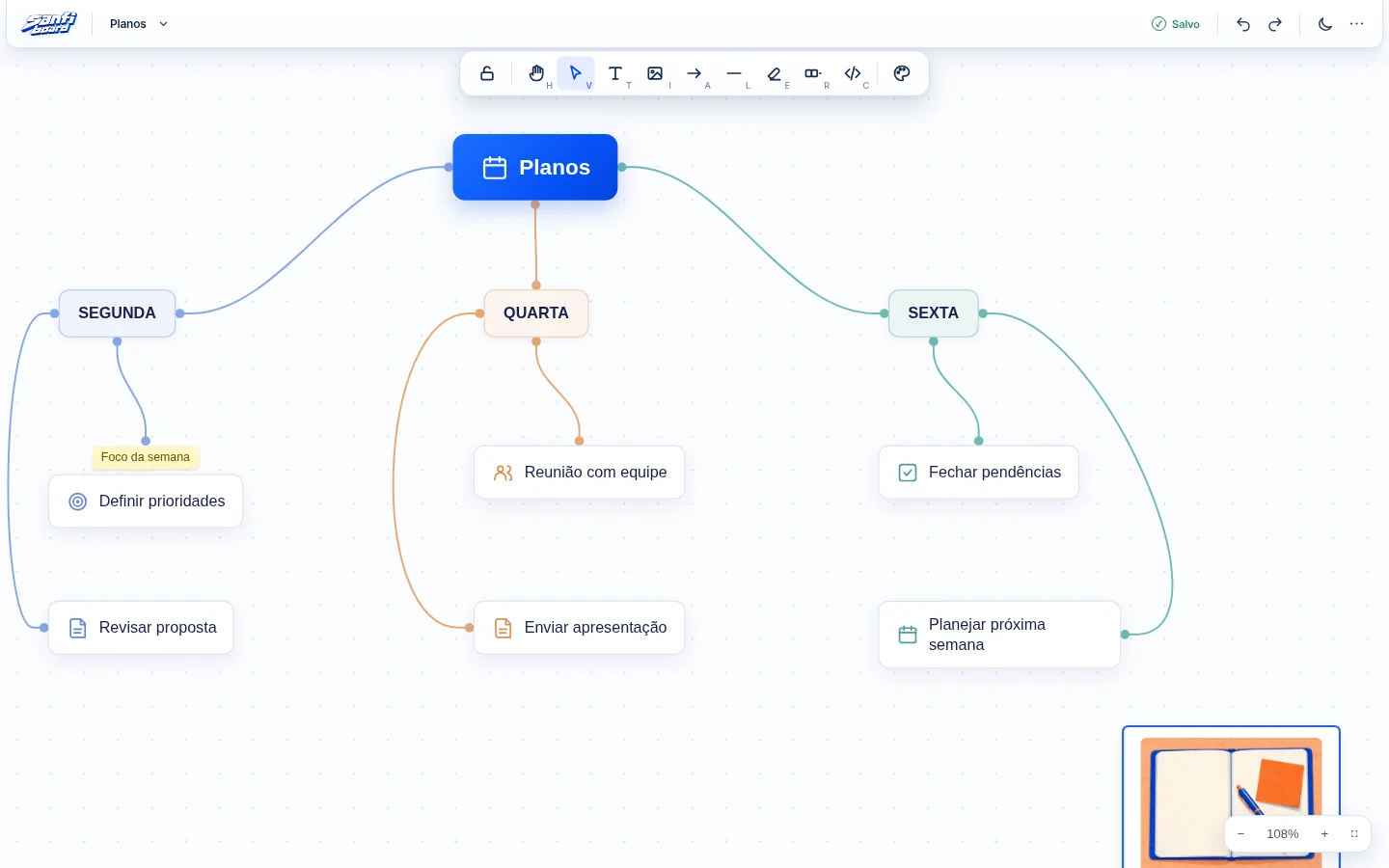The width and height of the screenshot is (1389, 868).
Task: Select the Fechar pendências card
Action: coord(978,473)
